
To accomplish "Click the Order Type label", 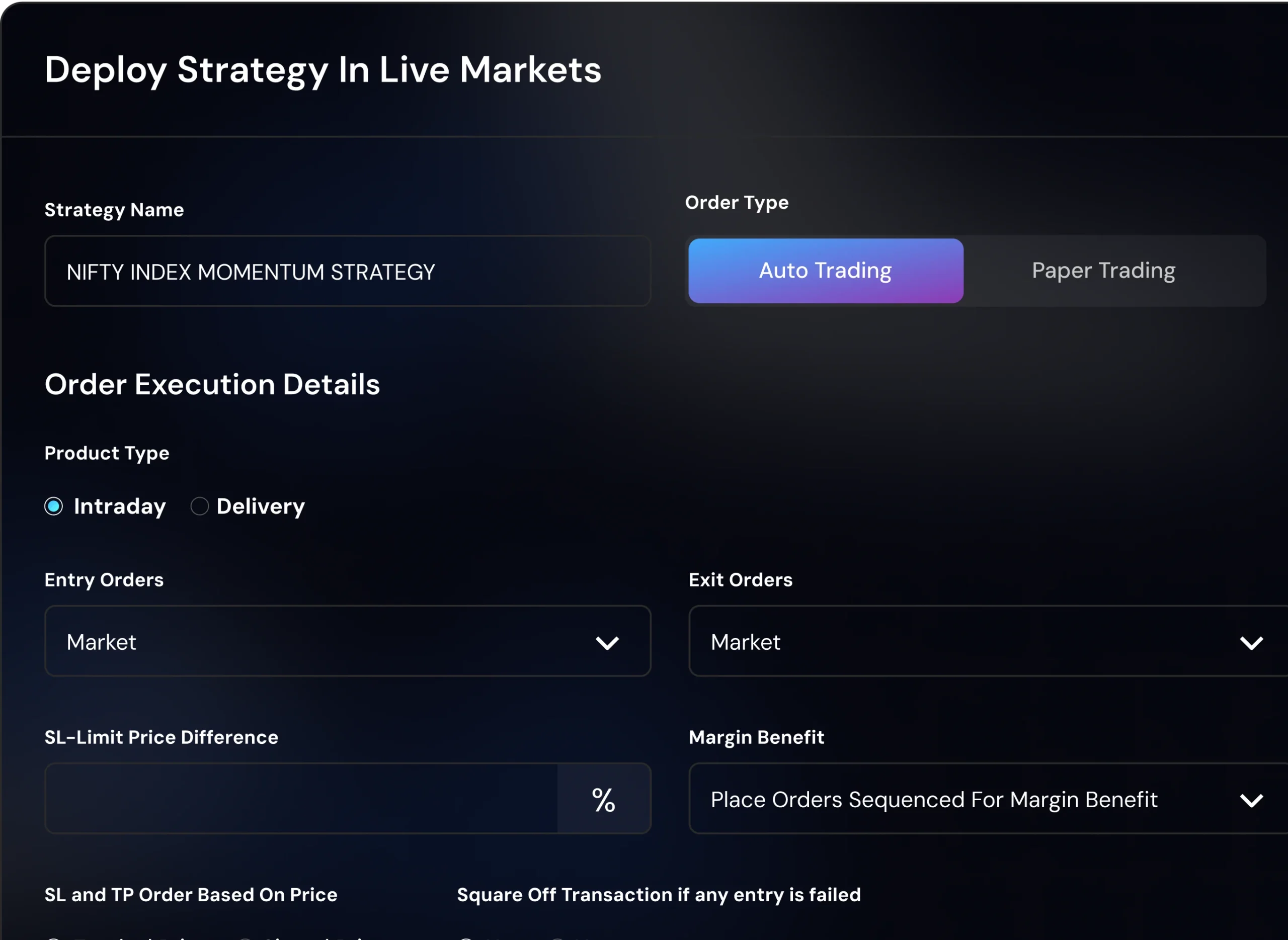I will (x=737, y=203).
